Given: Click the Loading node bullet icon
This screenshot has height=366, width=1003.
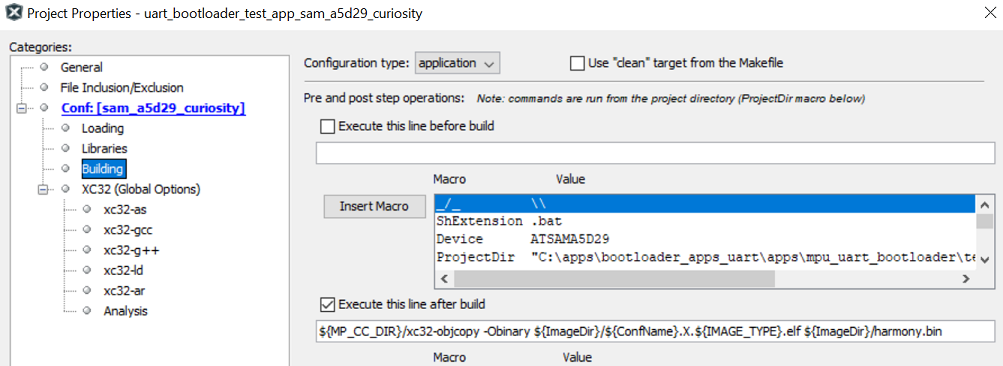Looking at the screenshot, I should coord(65,128).
